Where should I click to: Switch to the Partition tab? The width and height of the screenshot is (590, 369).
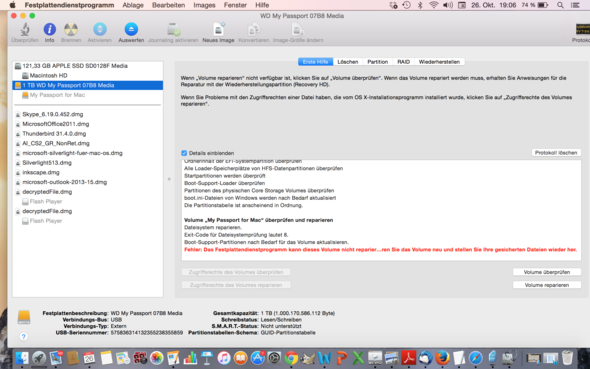click(x=377, y=62)
